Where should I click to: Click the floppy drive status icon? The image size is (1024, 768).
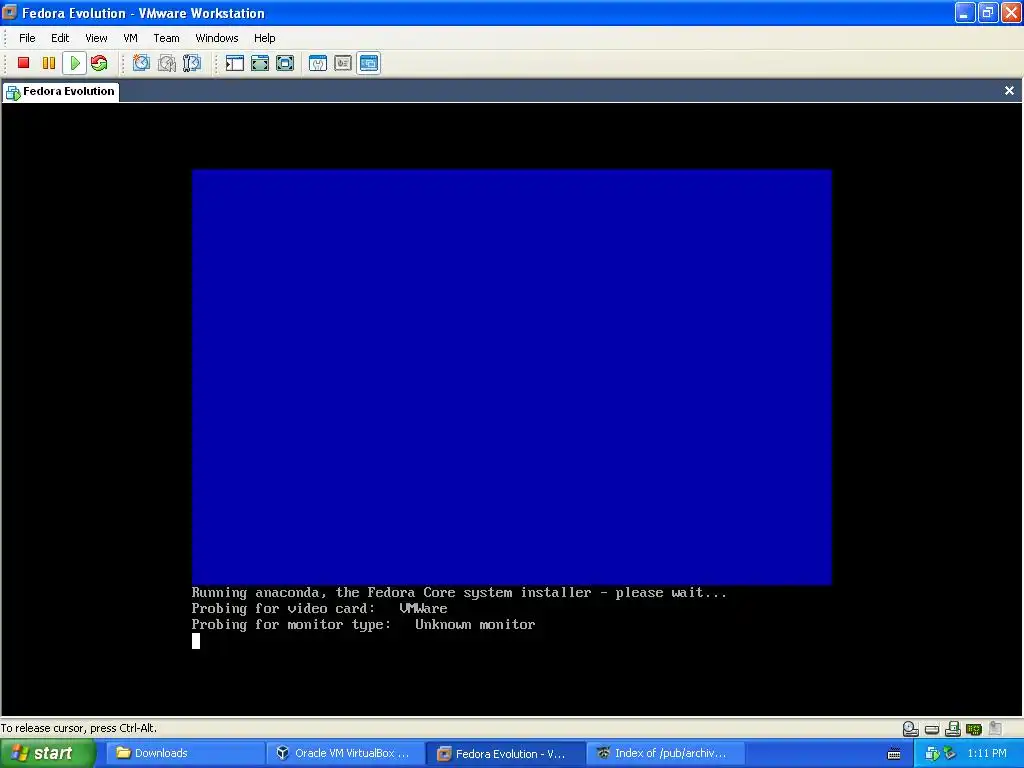tap(953, 728)
